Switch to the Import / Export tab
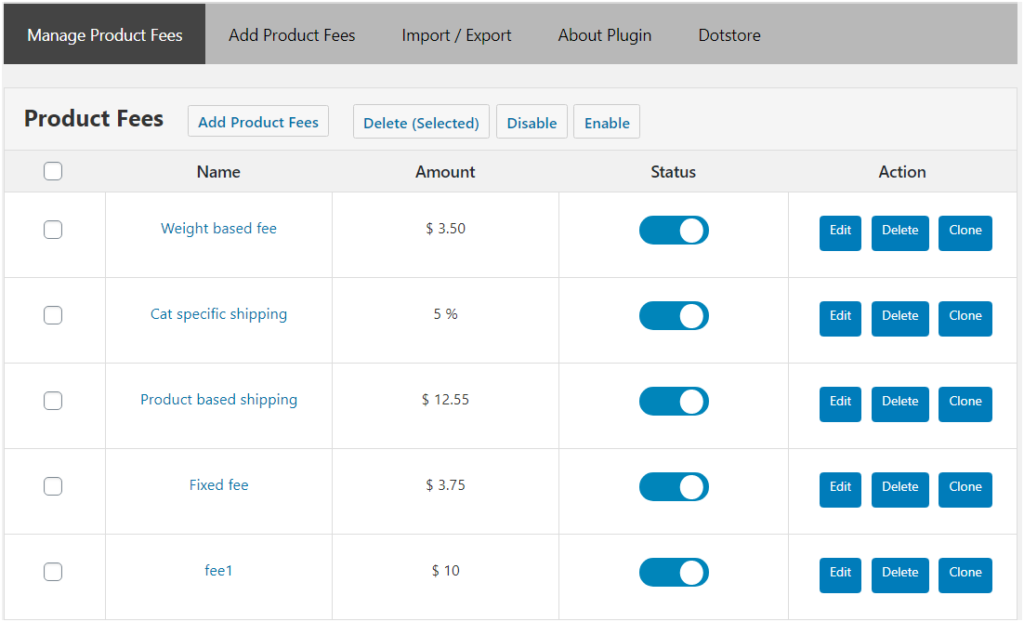This screenshot has height=622, width=1024. (456, 35)
